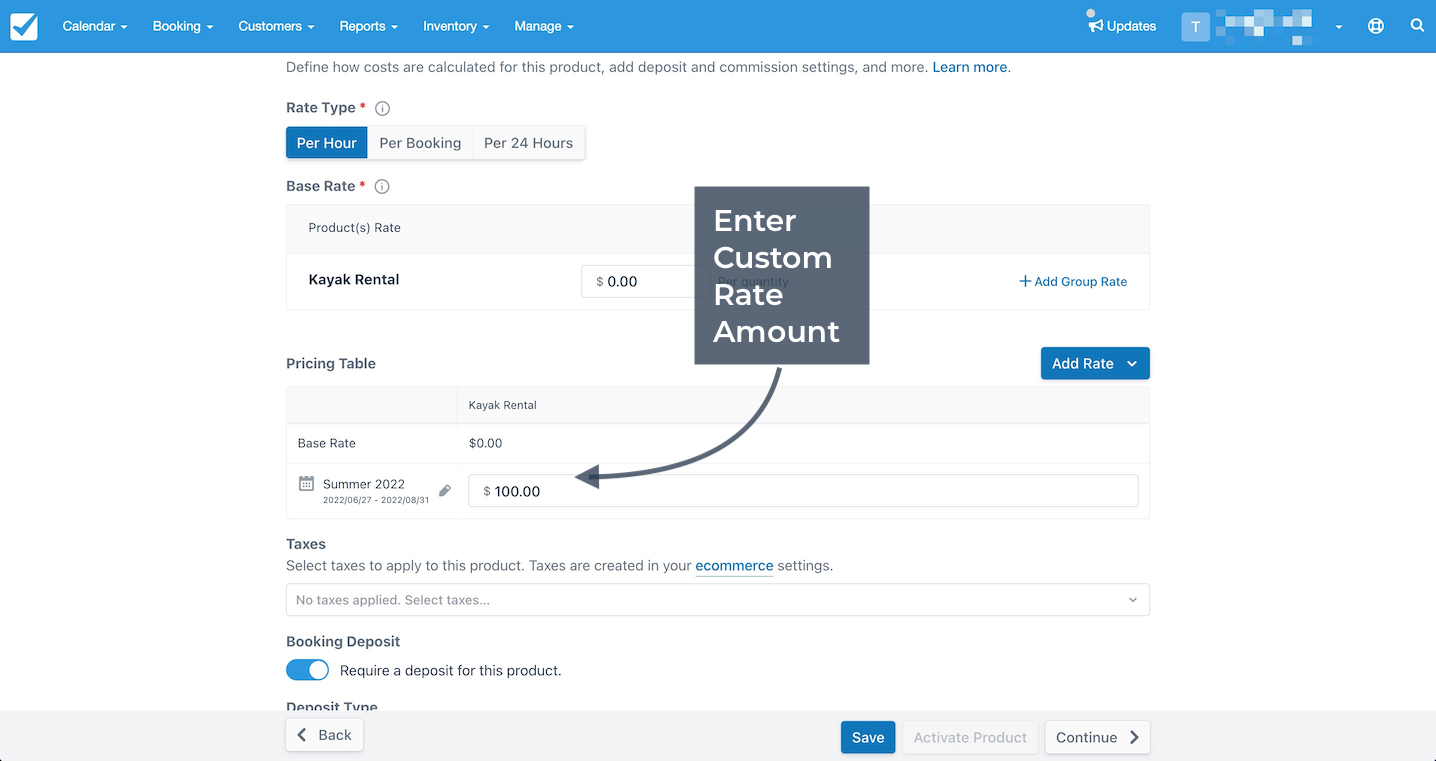The image size is (1436, 761).
Task: Select Per 24 Hours rate type
Action: click(x=529, y=143)
